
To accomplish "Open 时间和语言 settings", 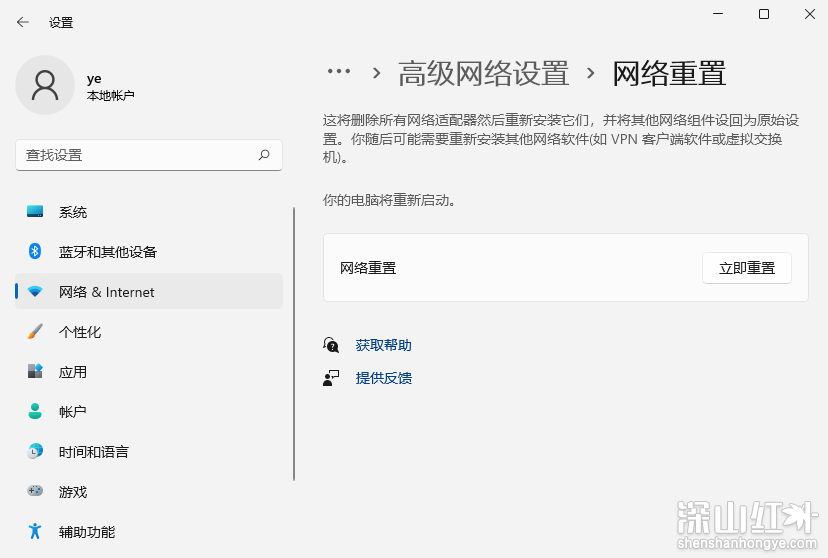I will pos(149,451).
